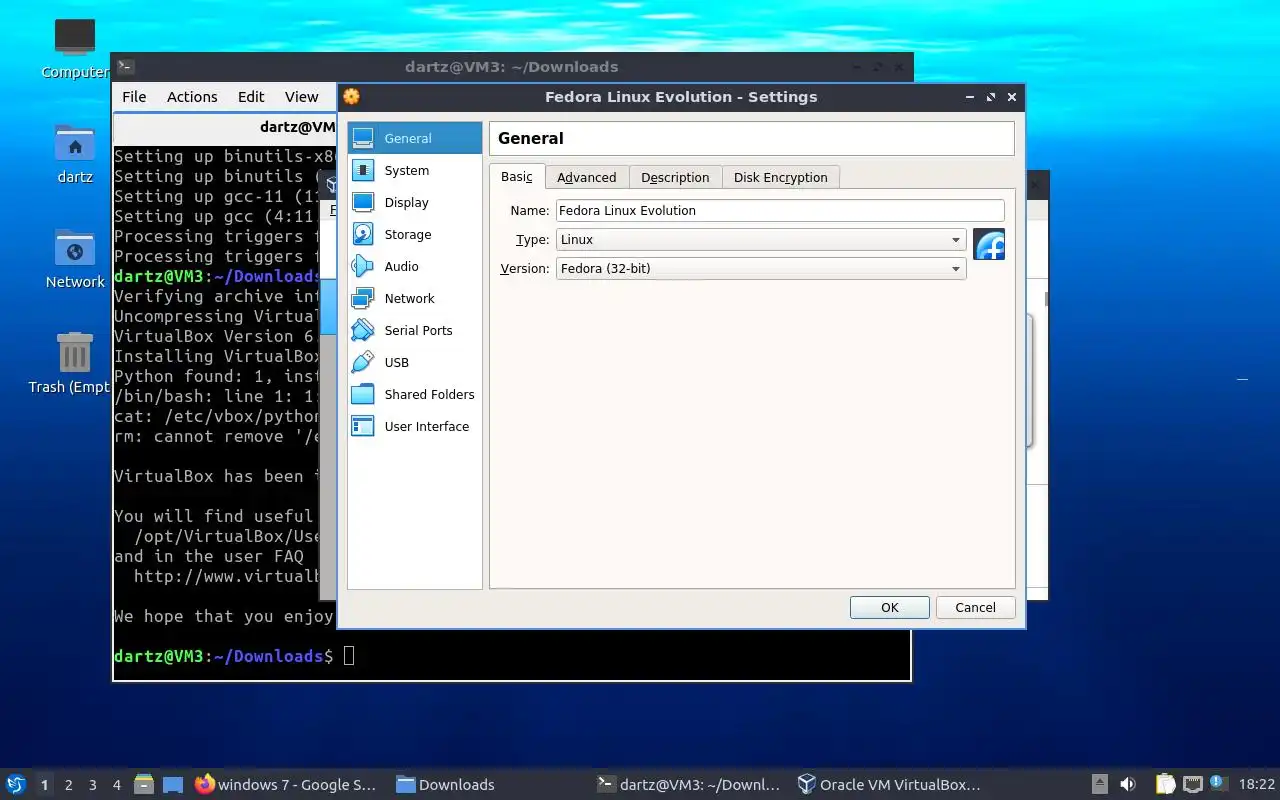Switch to the Description tab
Screen dimensions: 1280x800
[x=675, y=177]
